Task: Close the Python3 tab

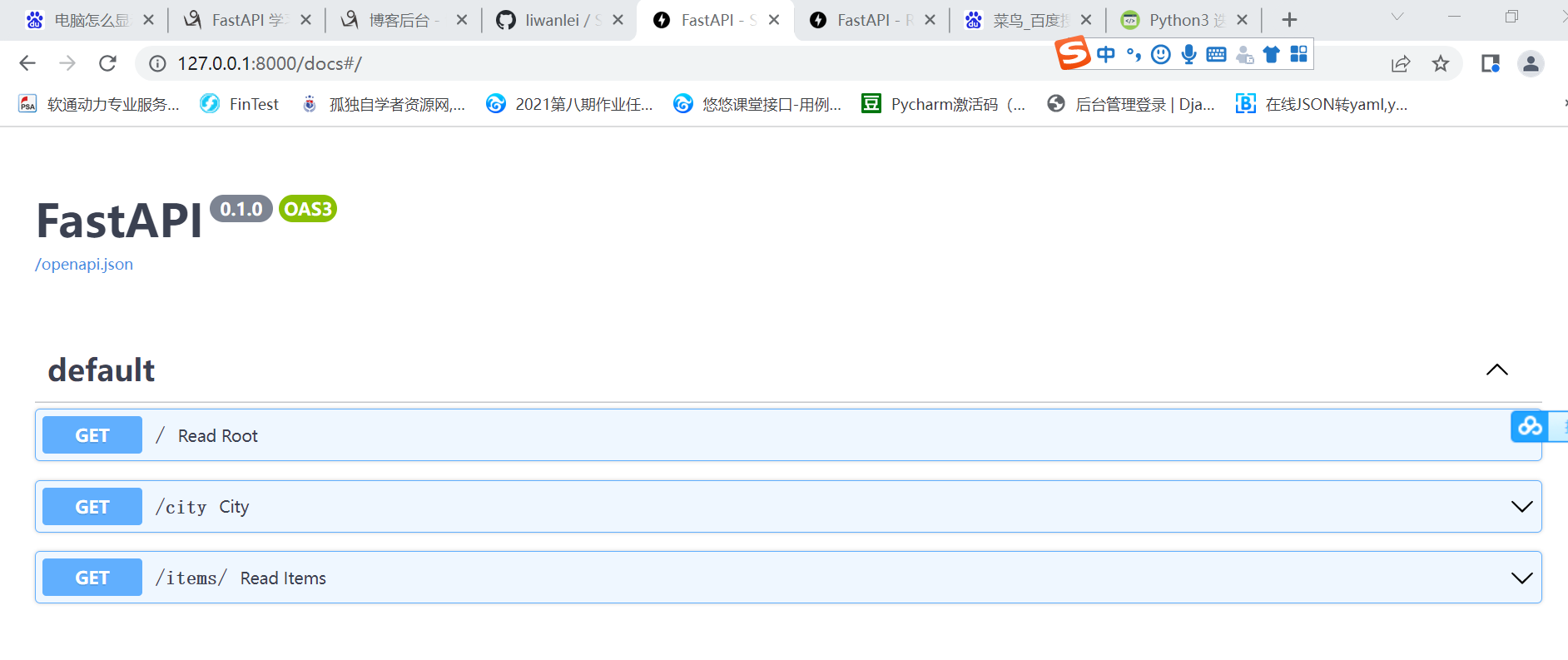Action: point(1242,20)
